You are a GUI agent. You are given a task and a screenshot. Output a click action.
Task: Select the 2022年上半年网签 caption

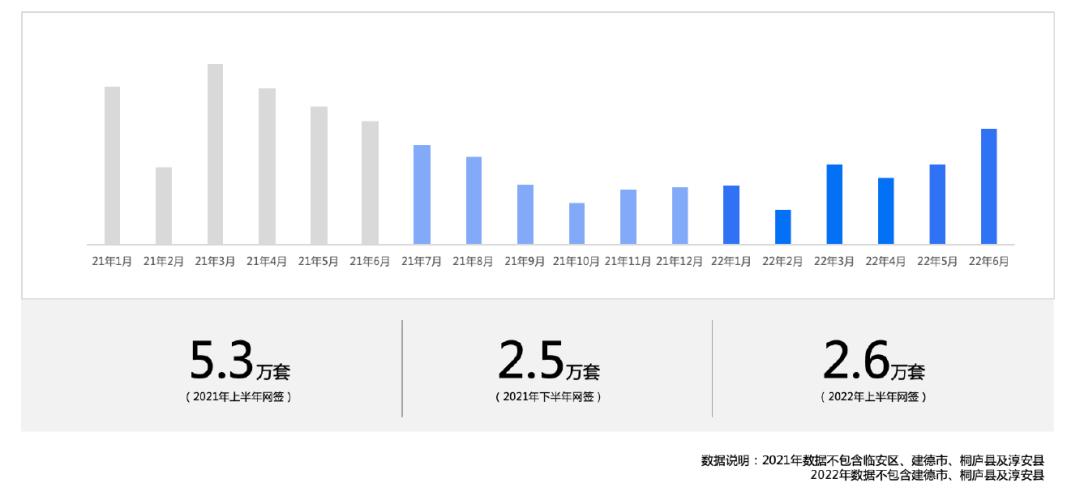pyautogui.click(x=873, y=397)
